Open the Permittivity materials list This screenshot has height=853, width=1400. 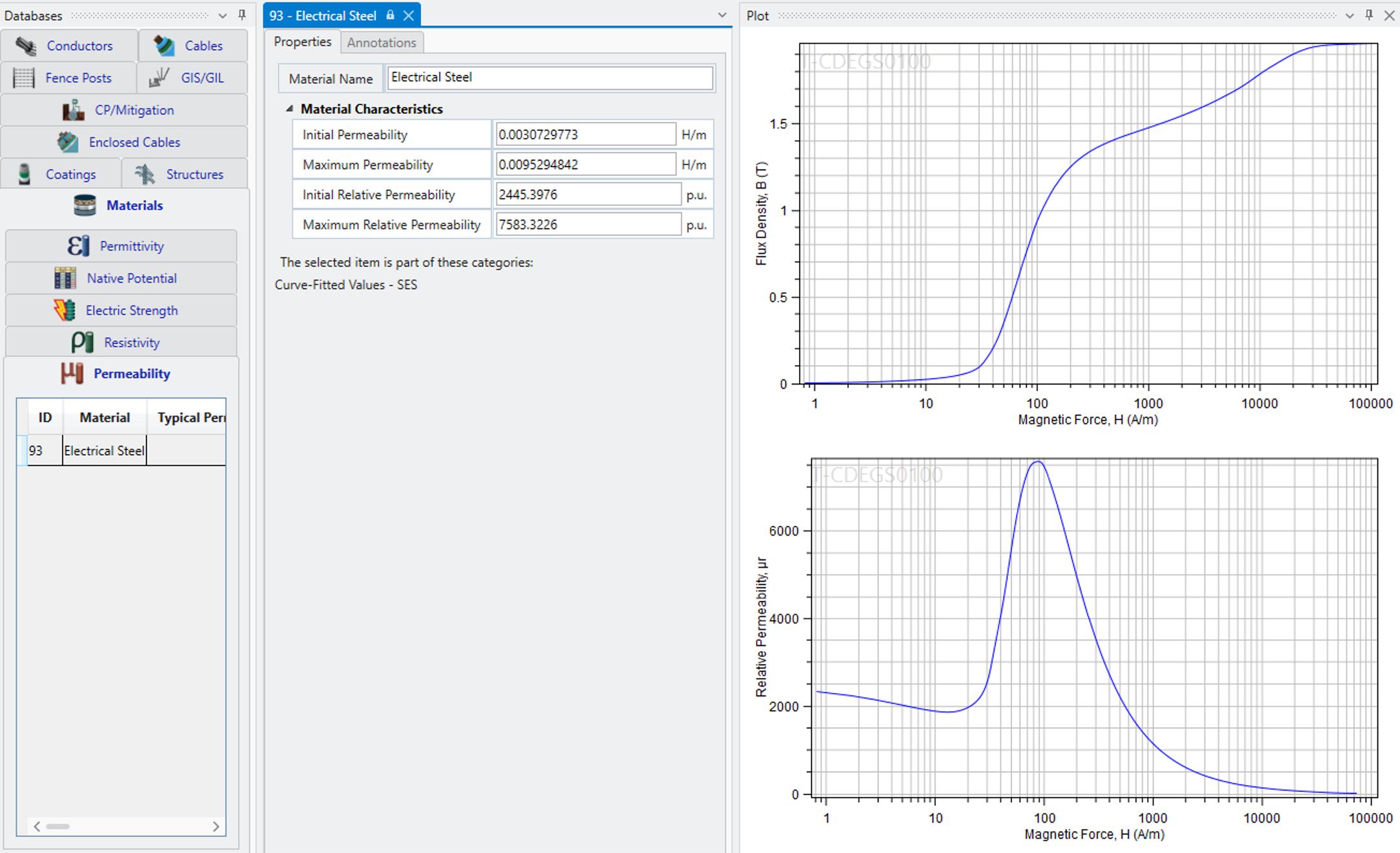(121, 246)
